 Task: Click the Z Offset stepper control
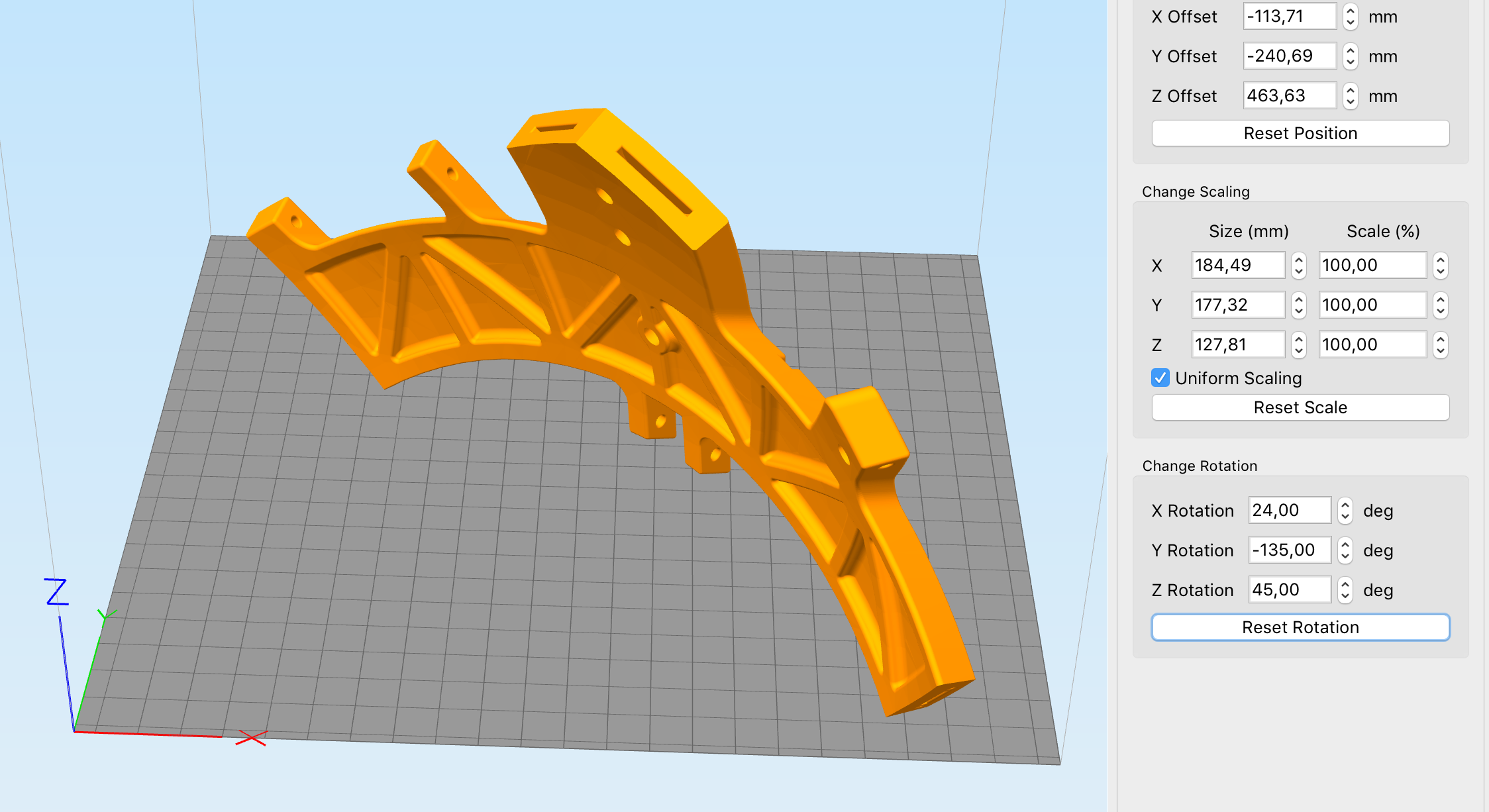click(1351, 96)
